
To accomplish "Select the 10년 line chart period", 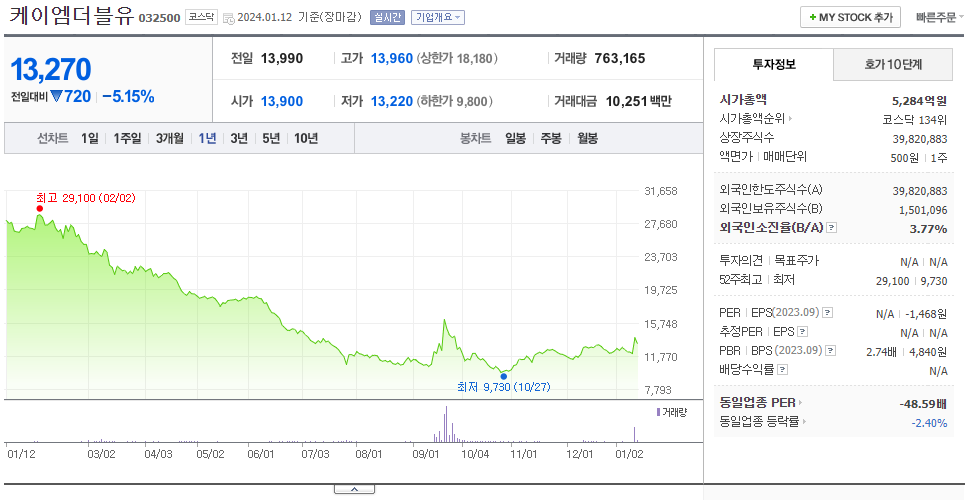I will (x=306, y=138).
